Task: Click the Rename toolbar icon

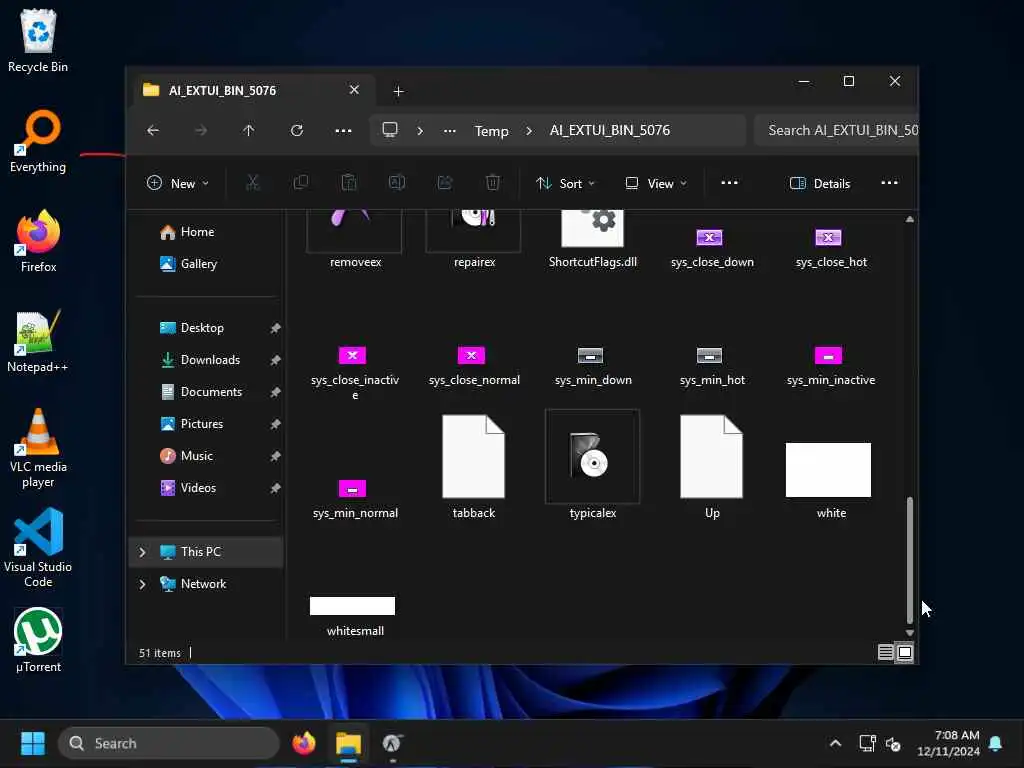Action: [396, 184]
